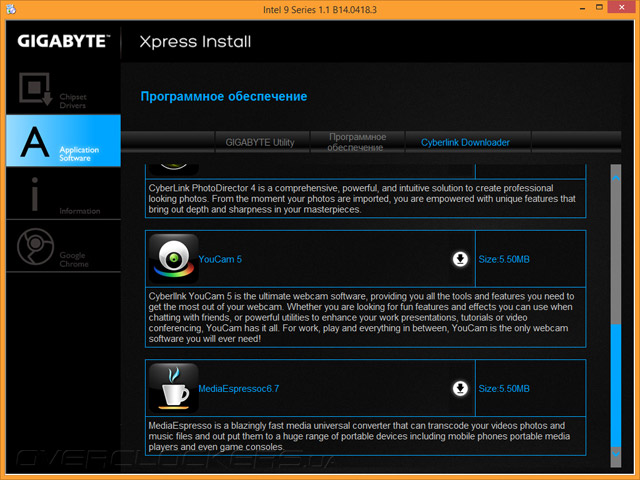Download YouCam 5 with arrow icon
Screen dimensions: 640x480
pyautogui.click(x=460, y=259)
